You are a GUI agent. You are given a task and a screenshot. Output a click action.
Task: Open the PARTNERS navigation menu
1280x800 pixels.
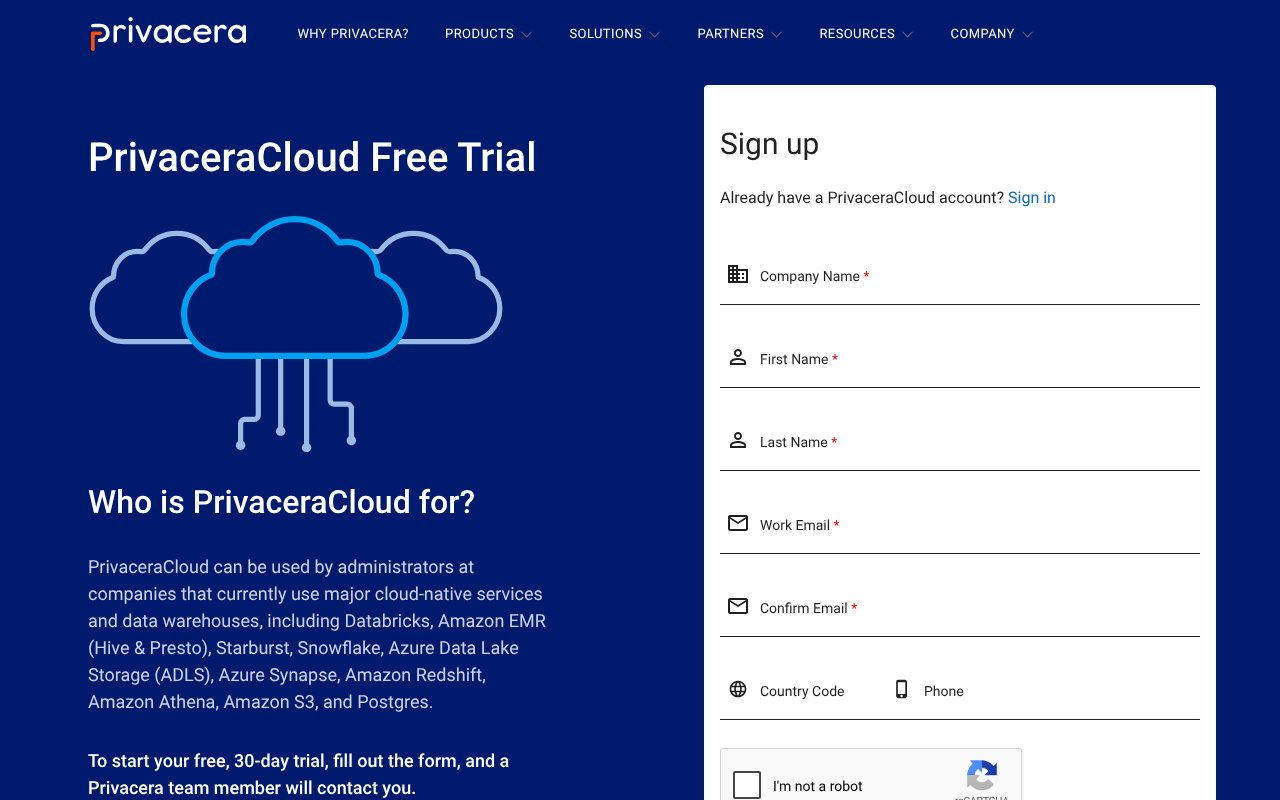point(739,33)
